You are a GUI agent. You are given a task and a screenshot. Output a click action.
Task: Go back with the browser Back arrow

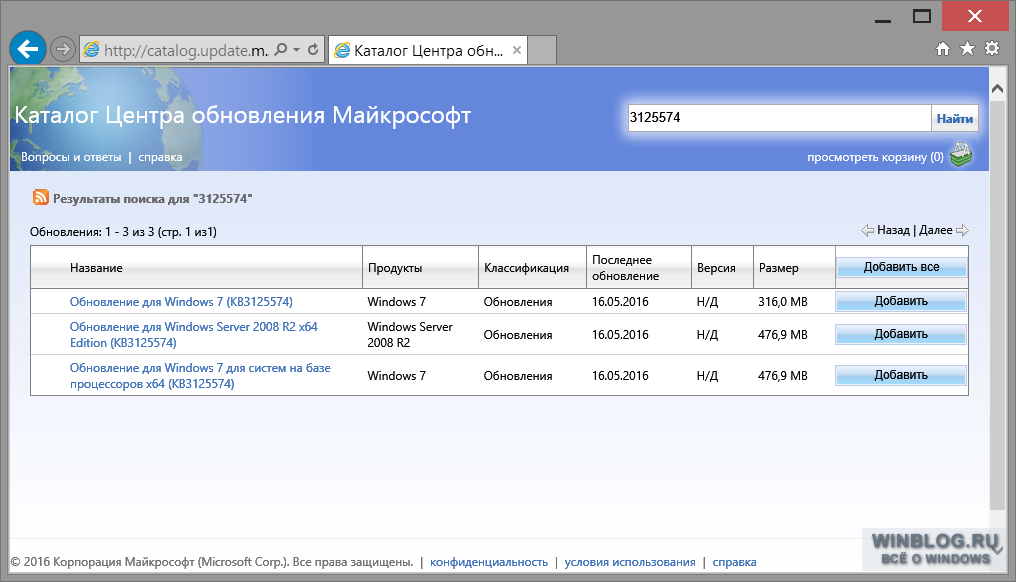[28, 49]
